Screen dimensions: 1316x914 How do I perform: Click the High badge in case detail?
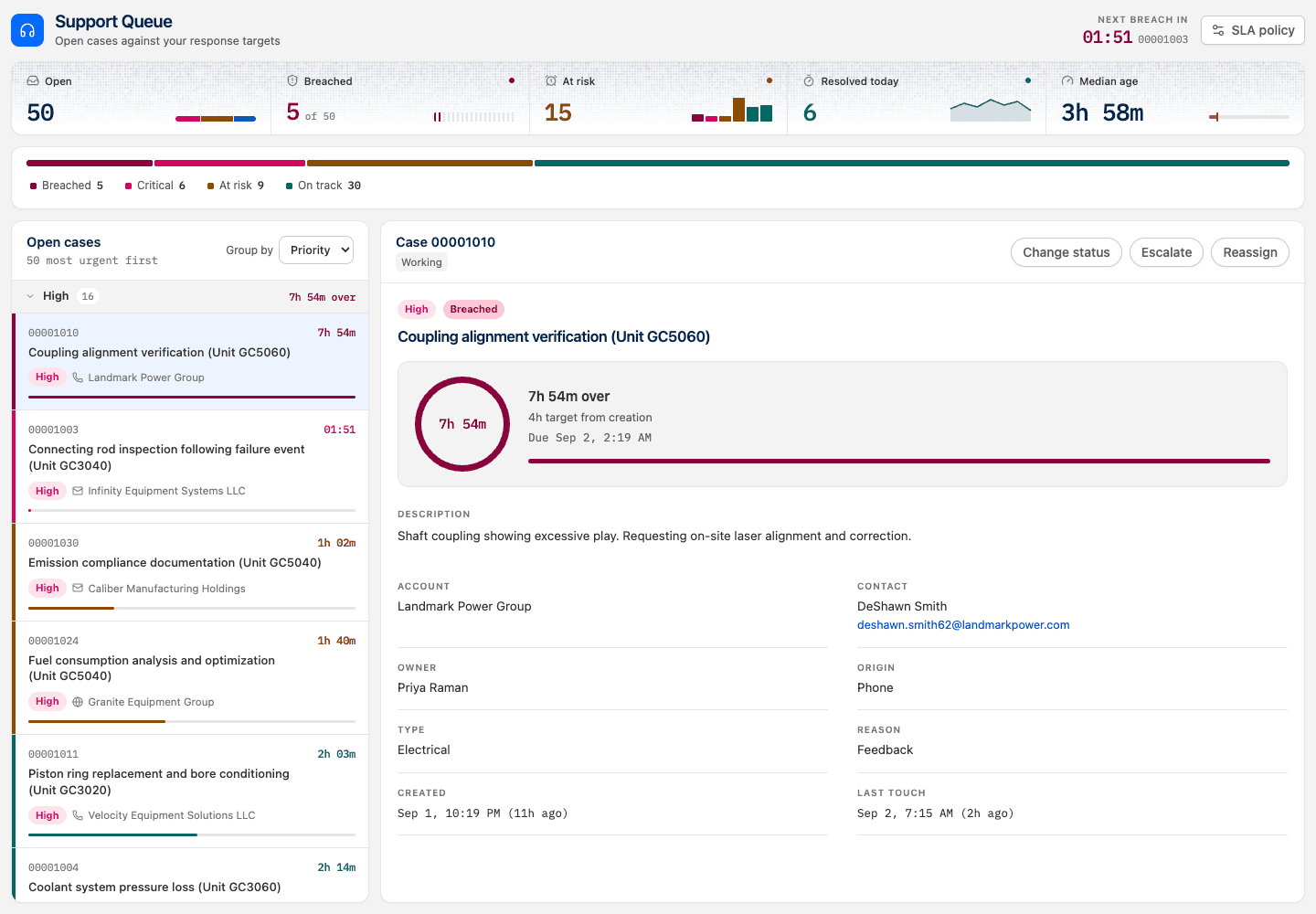pyautogui.click(x=417, y=309)
